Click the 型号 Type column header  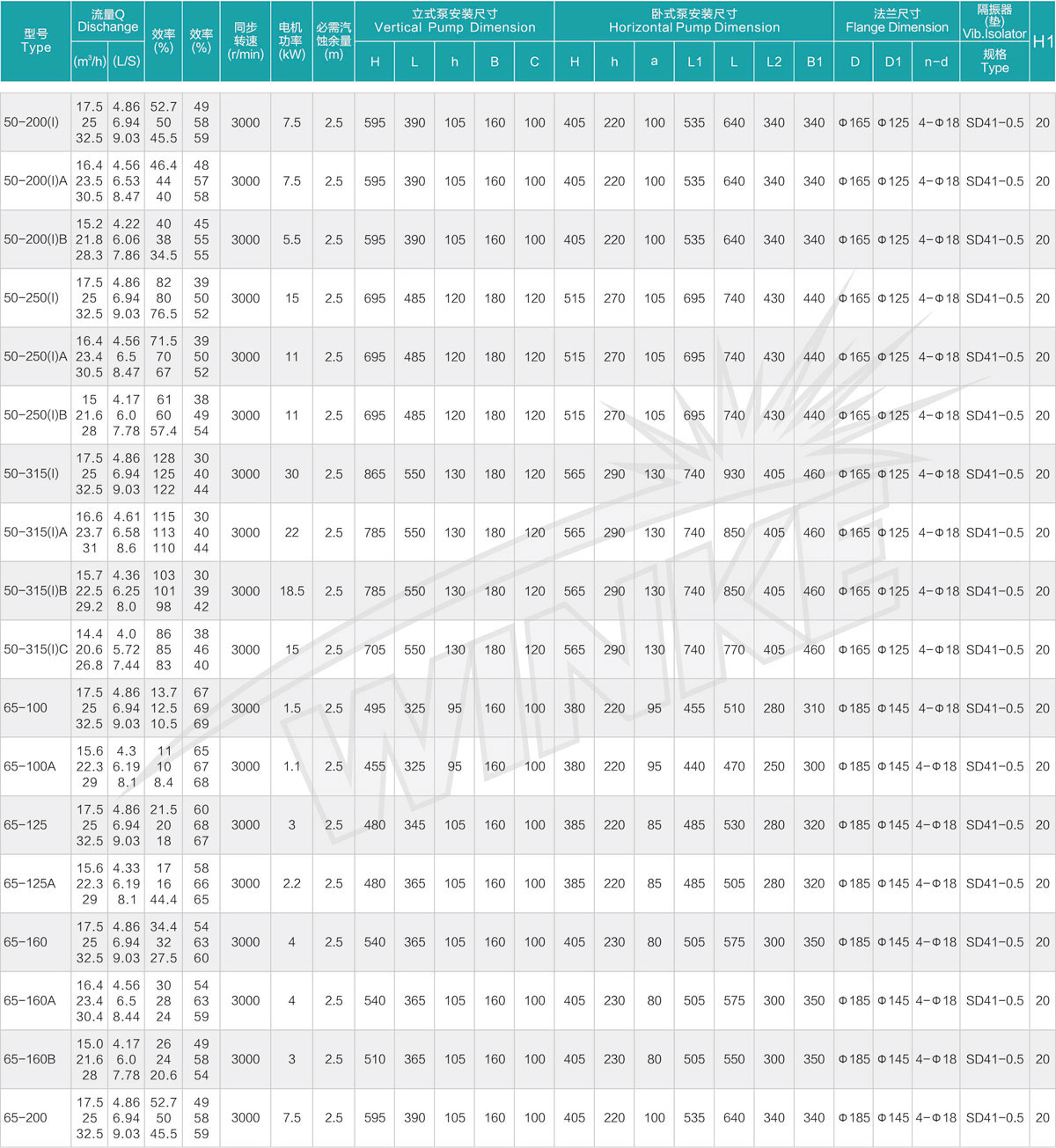tap(36, 41)
